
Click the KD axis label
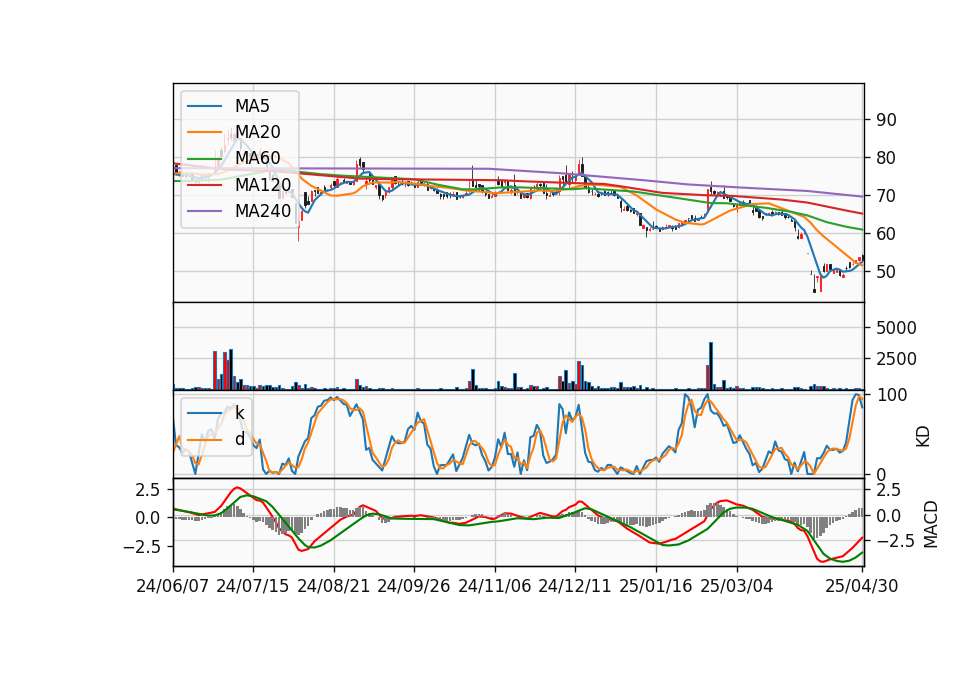click(923, 437)
